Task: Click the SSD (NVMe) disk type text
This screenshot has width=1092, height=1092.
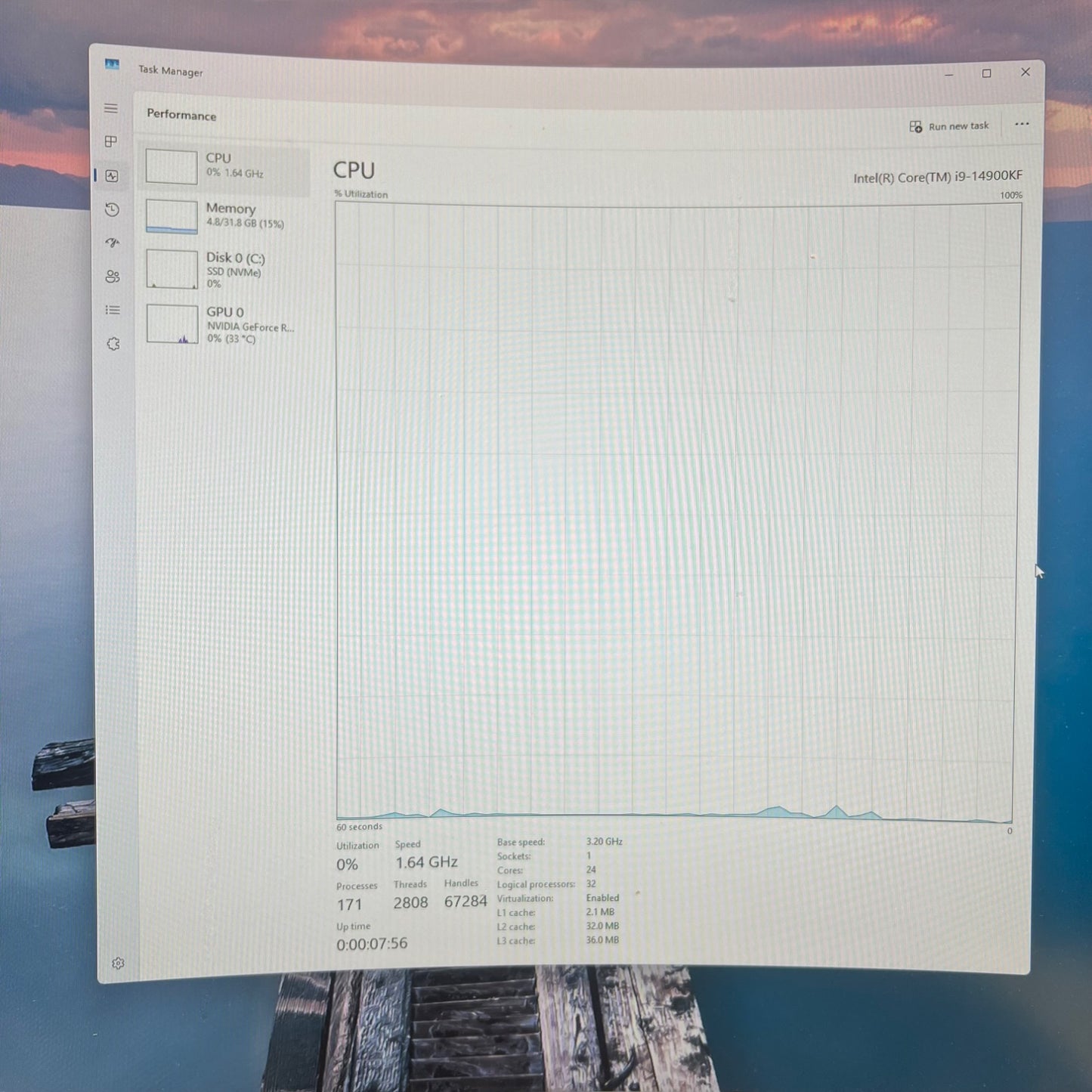Action: pyautogui.click(x=234, y=272)
